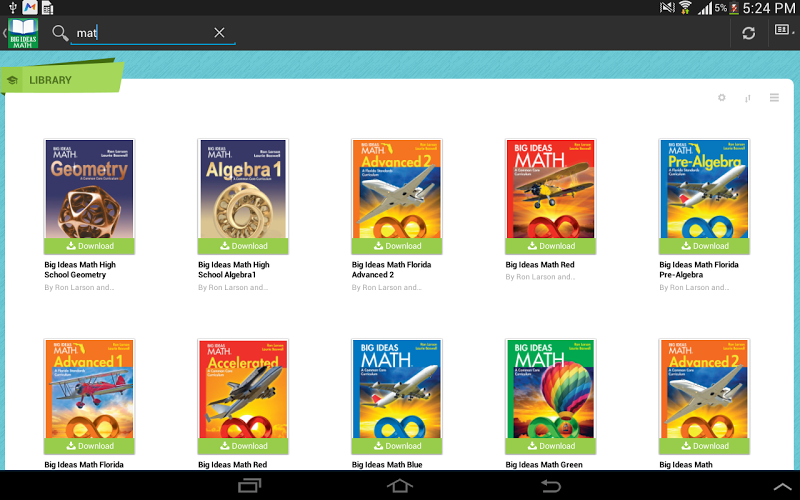Select title 'Big Ideas Math Blue'
Viewport: 800px width, 500px height.
tap(387, 465)
